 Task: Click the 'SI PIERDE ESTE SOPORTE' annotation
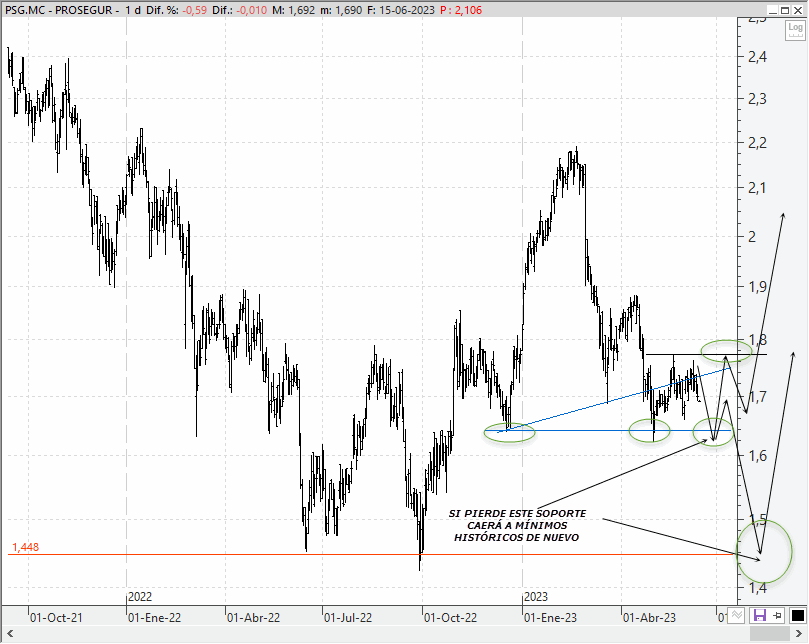[517, 513]
